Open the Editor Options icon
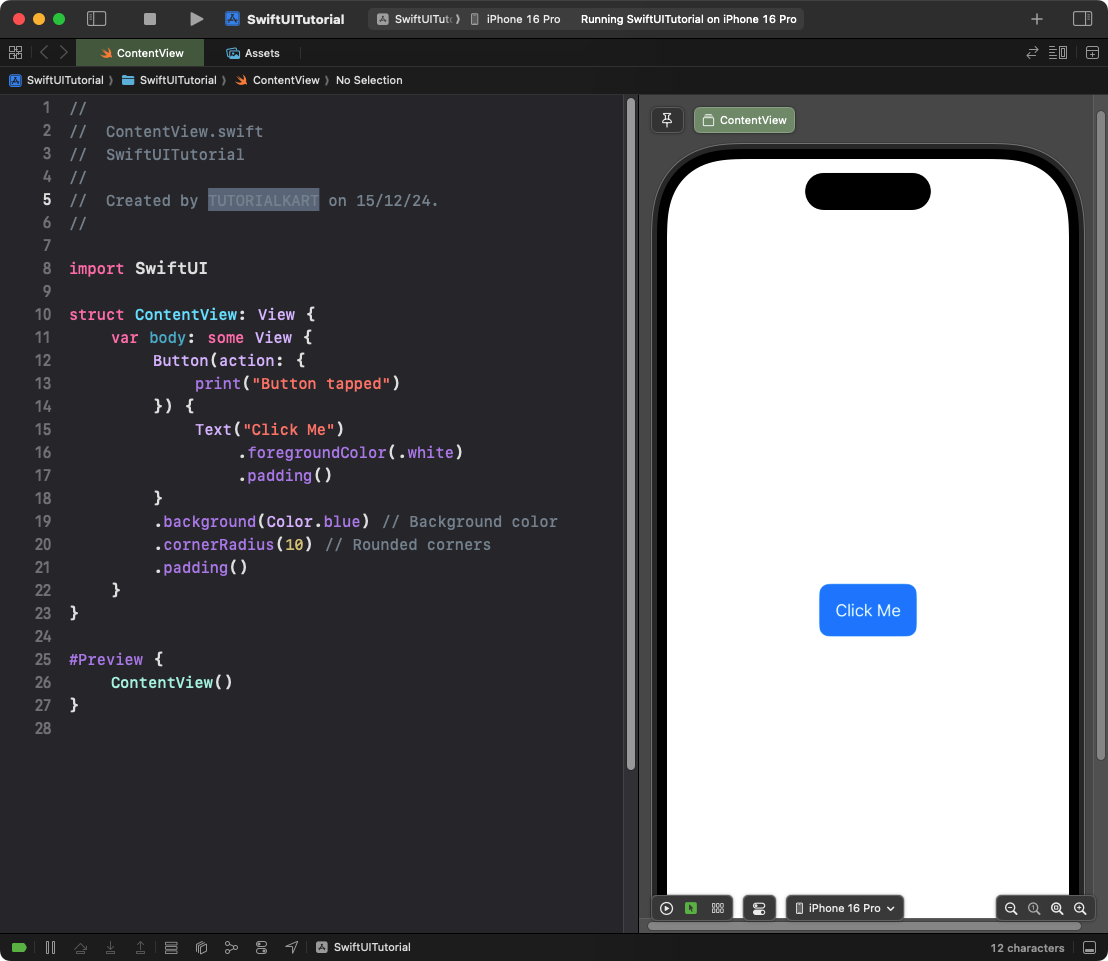The height and width of the screenshot is (961, 1108). (x=1058, y=53)
